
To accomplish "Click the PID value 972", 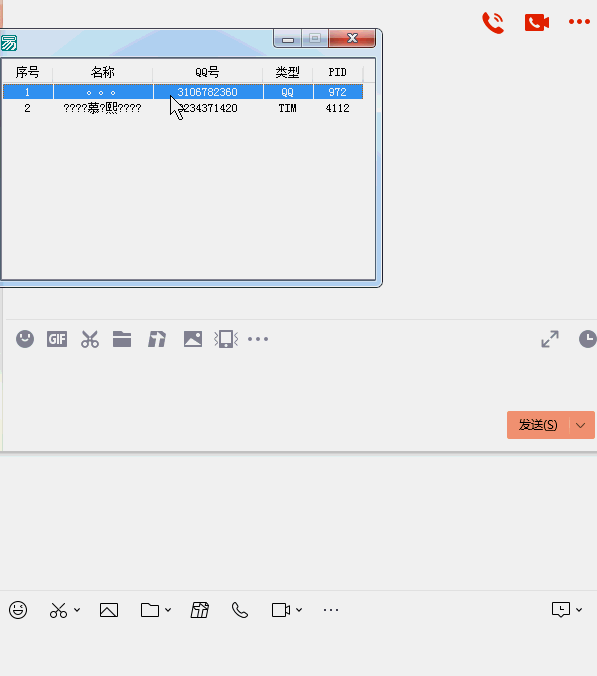I will (338, 92).
